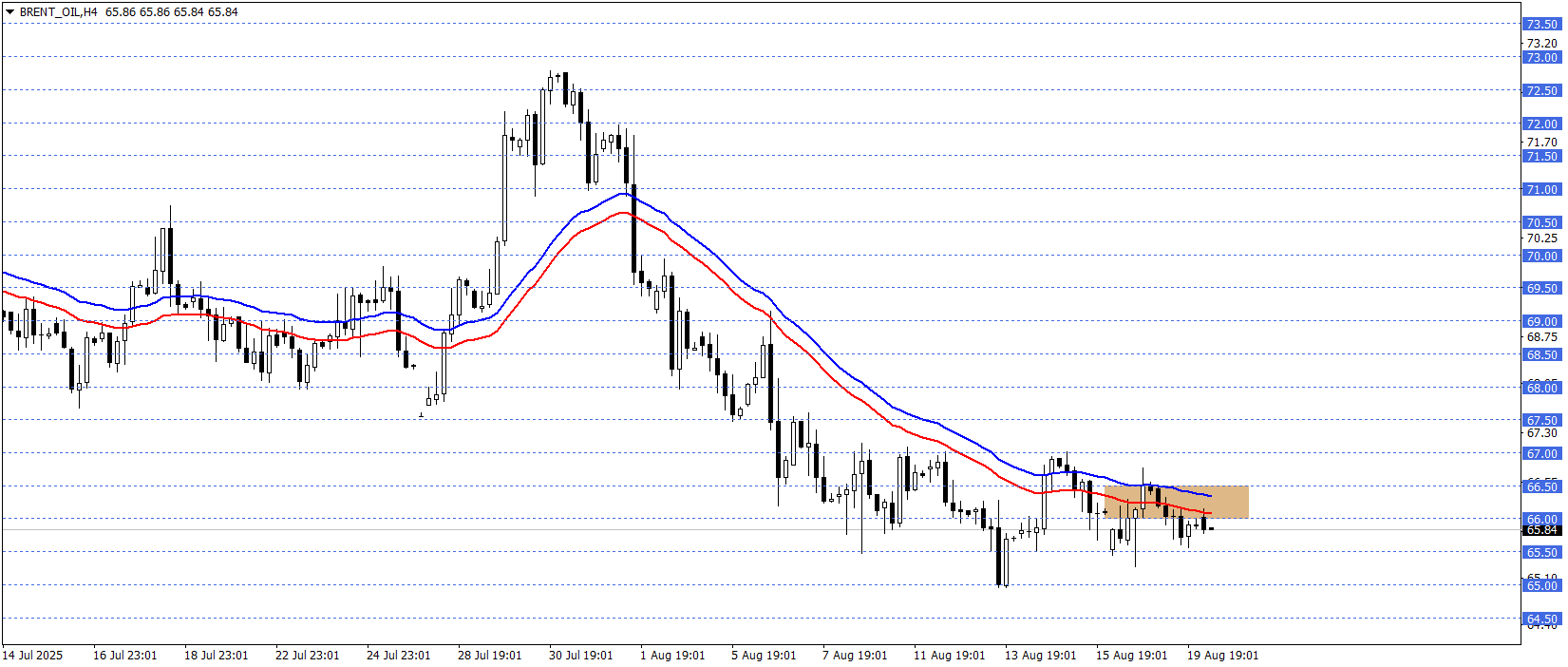Screen dimensions: 1568x667
Task: Click the 67.50 price level label
Action: [x=1542, y=421]
